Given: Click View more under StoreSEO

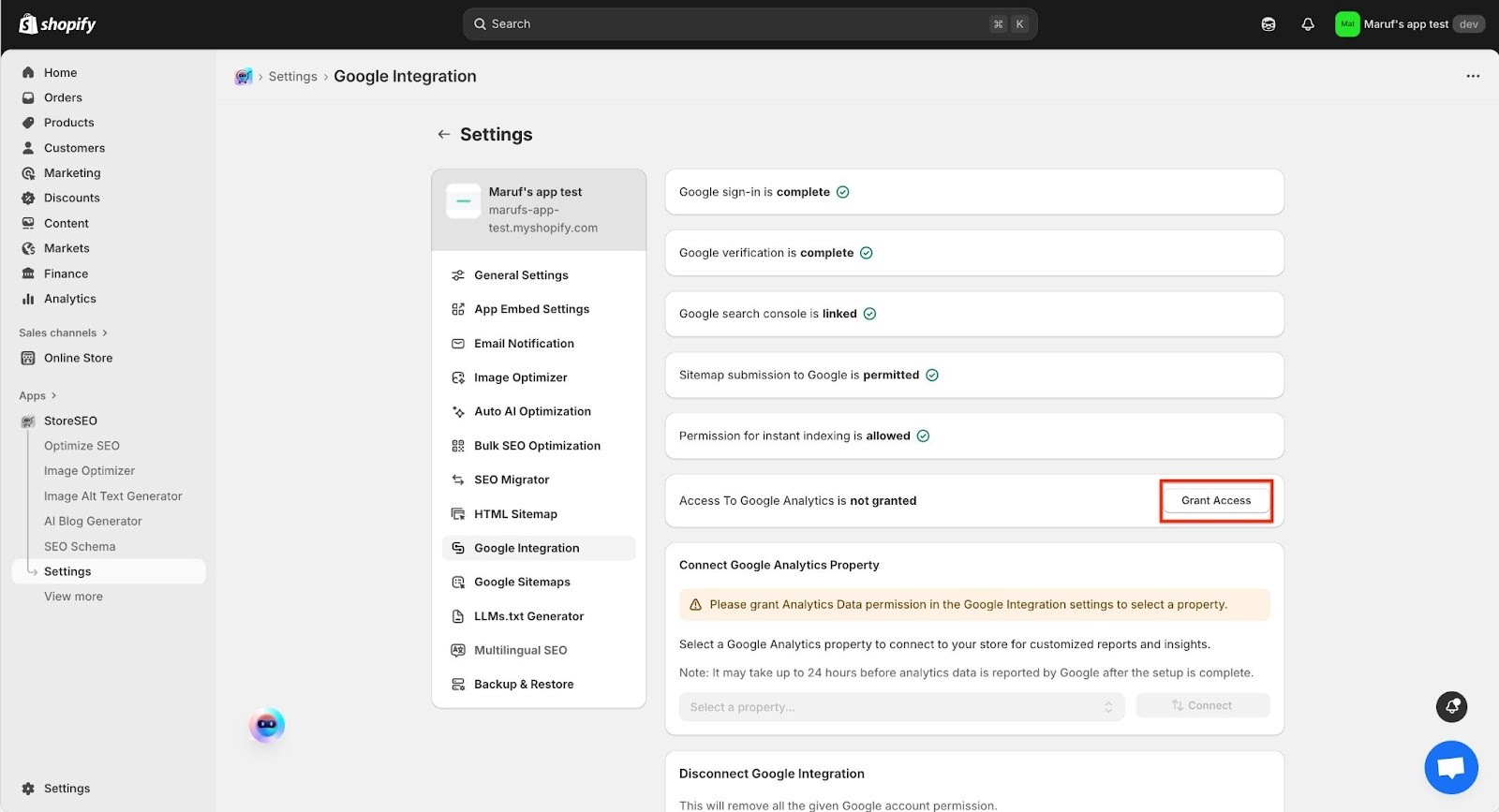Looking at the screenshot, I should 73,597.
